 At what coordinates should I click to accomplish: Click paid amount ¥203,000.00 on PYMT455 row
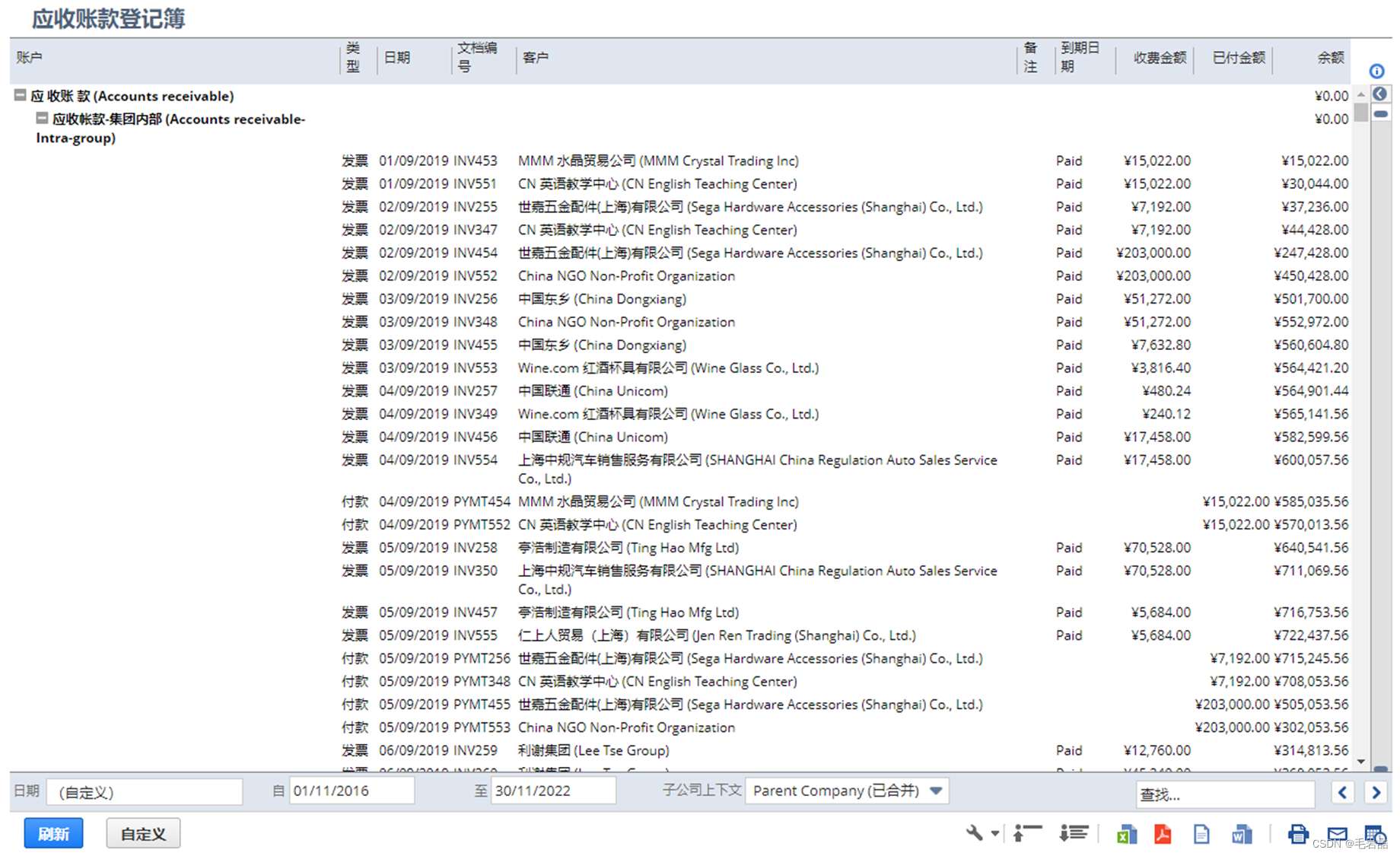pyautogui.click(x=1232, y=705)
